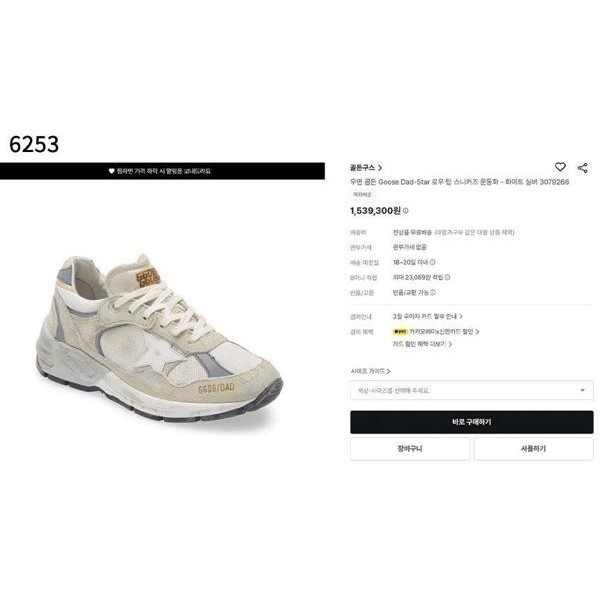Open the 골든구스 brand page link
The width and height of the screenshot is (600, 600).
(x=365, y=168)
